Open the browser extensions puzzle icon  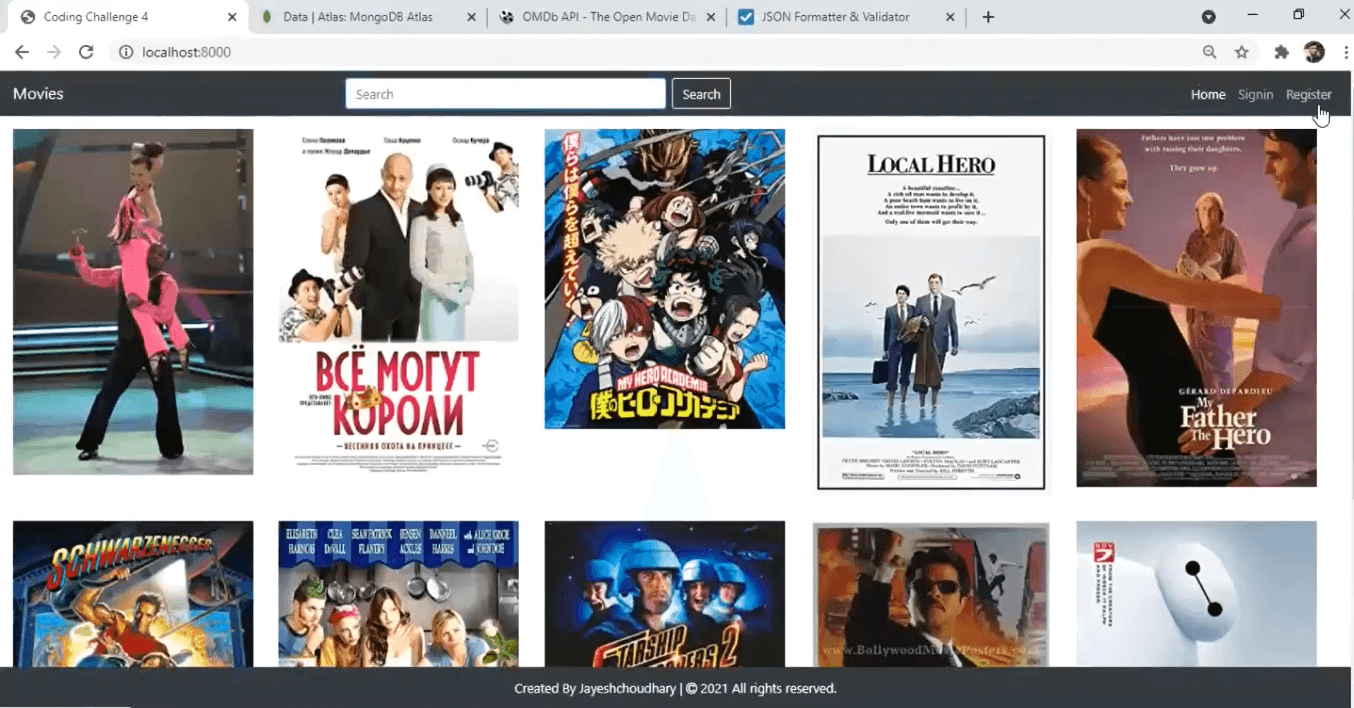[x=1281, y=52]
